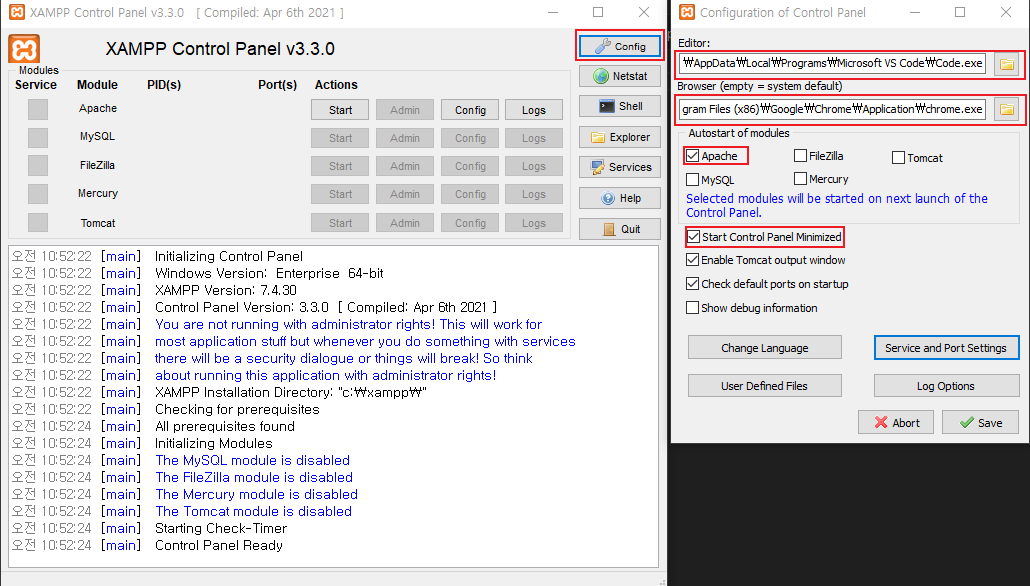Toggle Tomcat service install box
Image resolution: width=1030 pixels, height=586 pixels.
(x=38, y=223)
